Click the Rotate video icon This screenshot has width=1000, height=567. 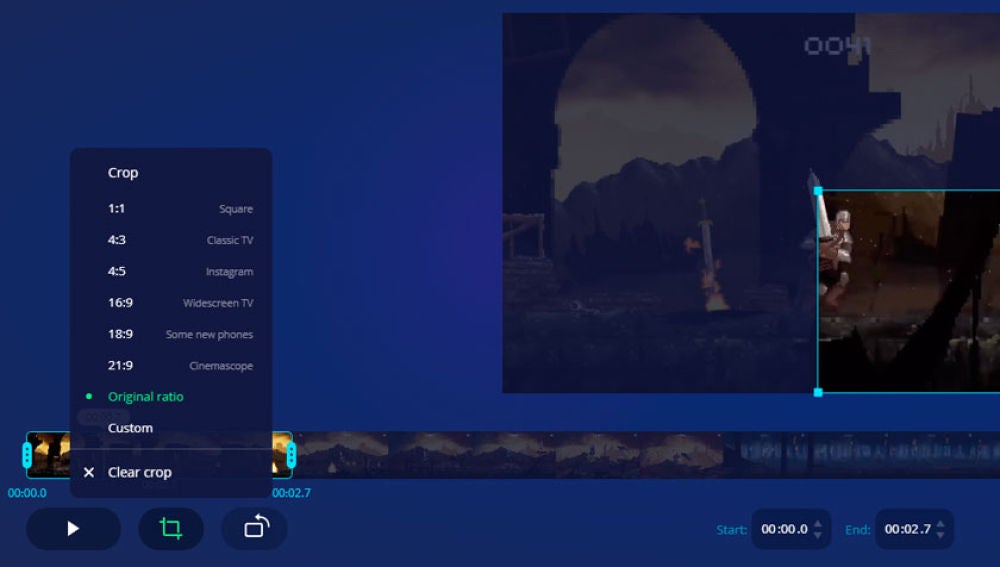click(x=255, y=529)
